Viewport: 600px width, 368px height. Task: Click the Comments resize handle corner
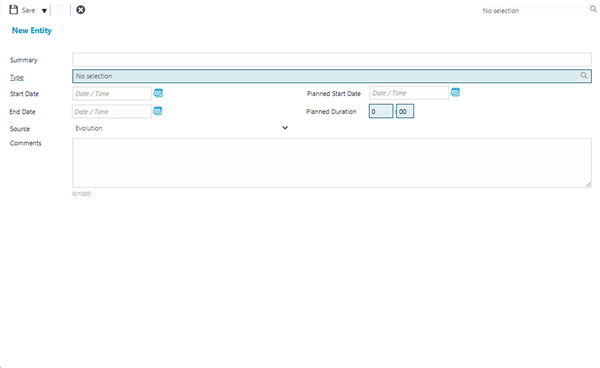588,184
